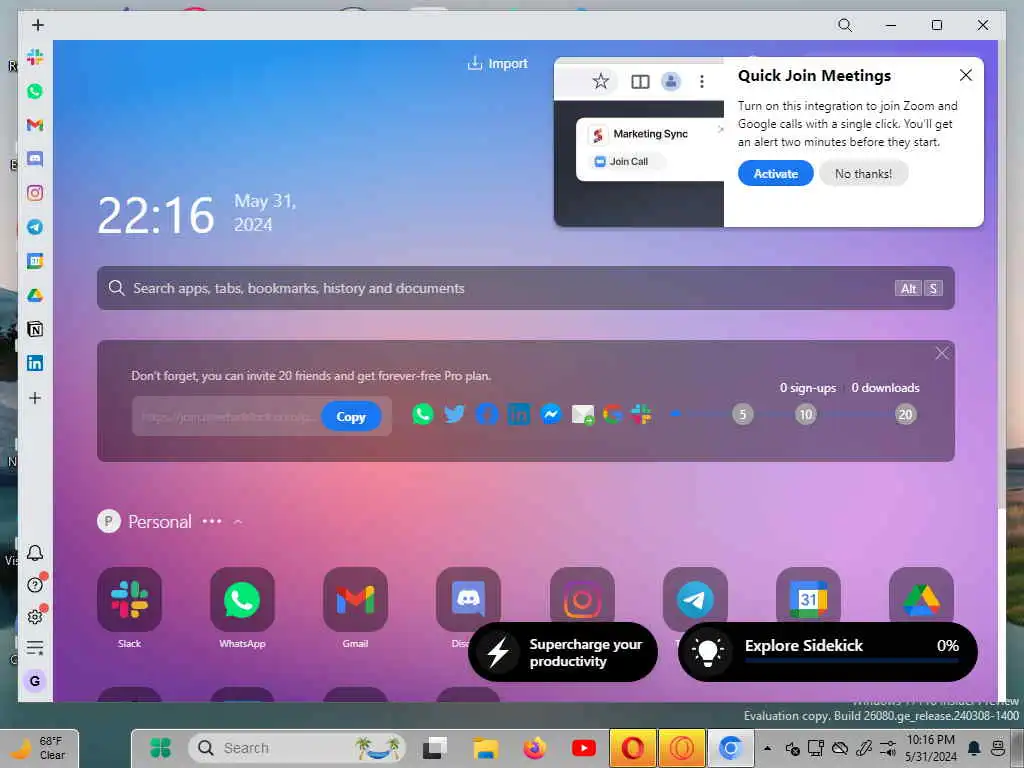Open the taskbar weather widget
The height and width of the screenshot is (768, 1024).
(39, 748)
